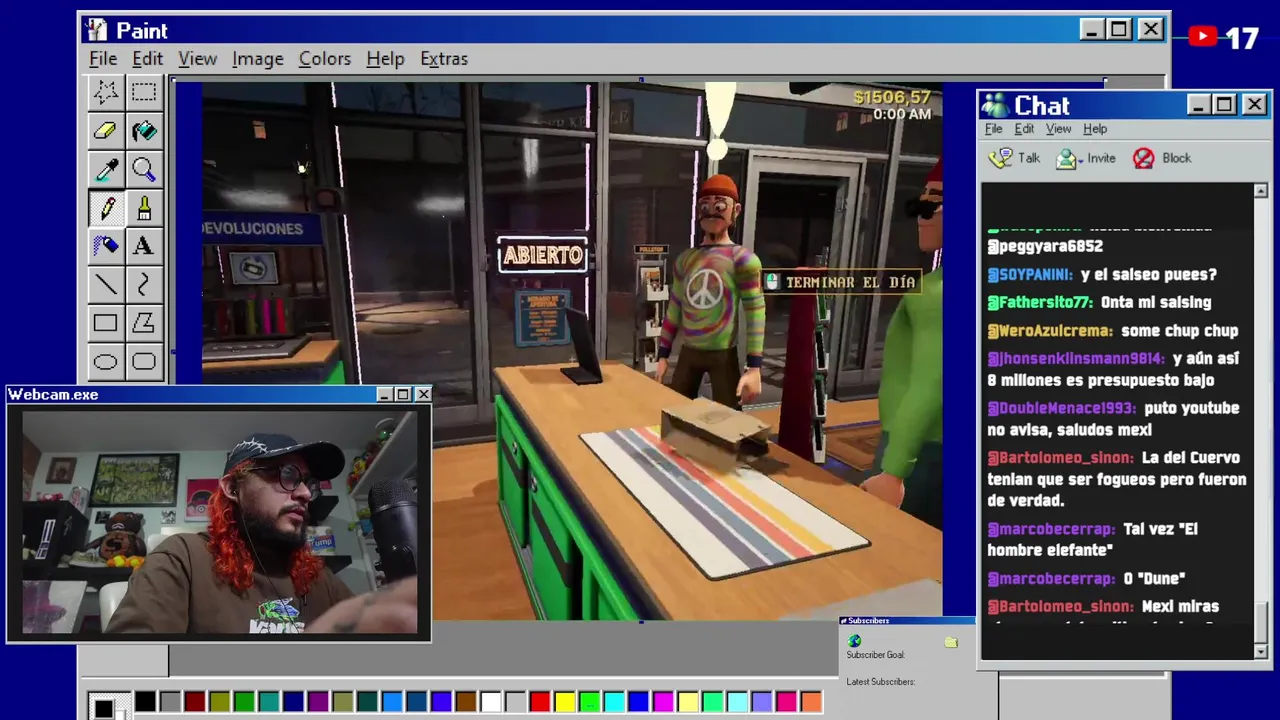Image resolution: width=1280 pixels, height=720 pixels.
Task: Choose the straight Line tool
Action: [105, 285]
